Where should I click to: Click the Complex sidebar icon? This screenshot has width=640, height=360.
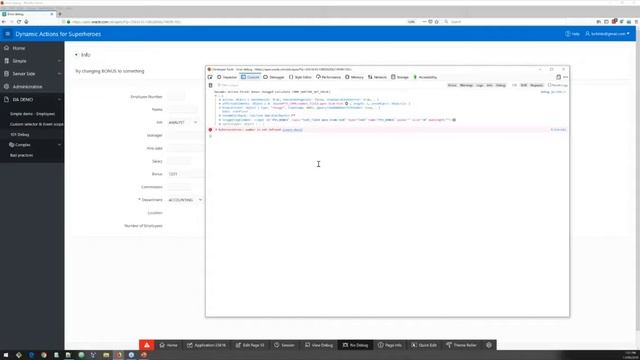point(11,145)
